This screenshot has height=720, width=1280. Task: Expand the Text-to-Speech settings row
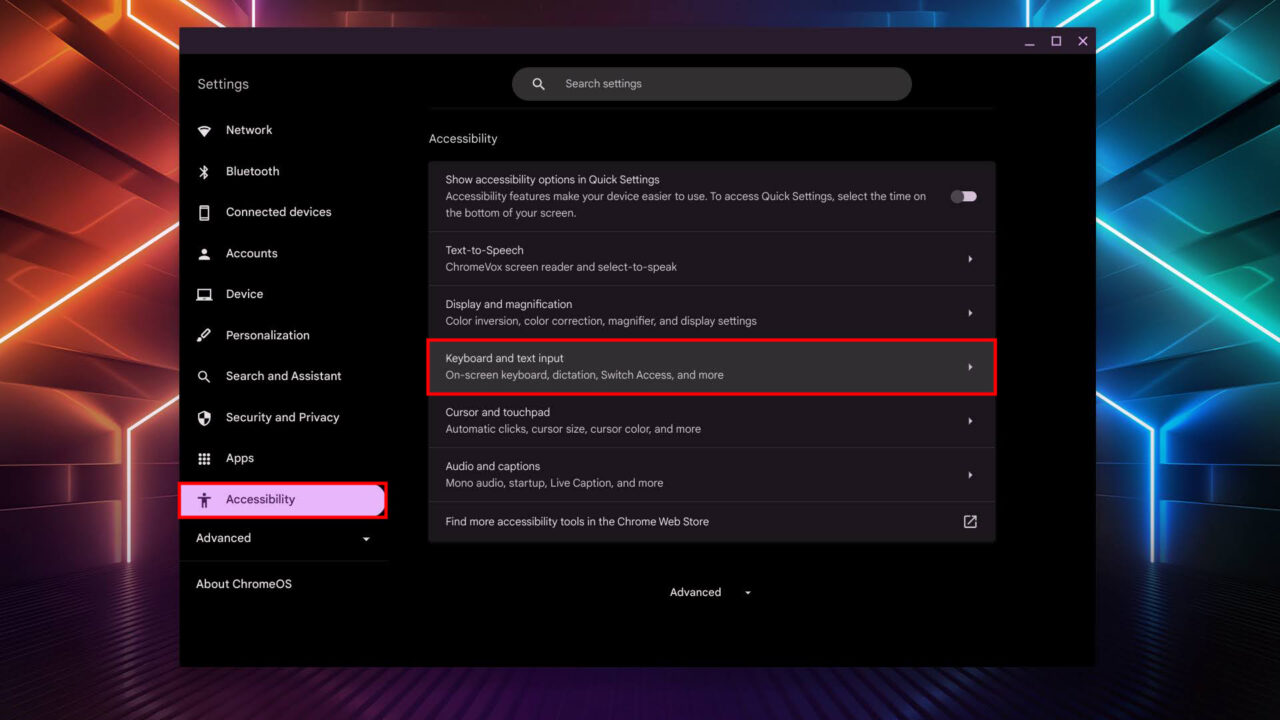[711, 258]
